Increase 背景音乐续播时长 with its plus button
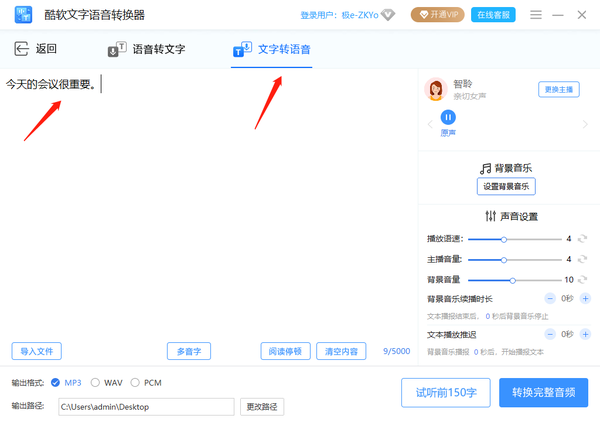This screenshot has height=422, width=600. 585,298
